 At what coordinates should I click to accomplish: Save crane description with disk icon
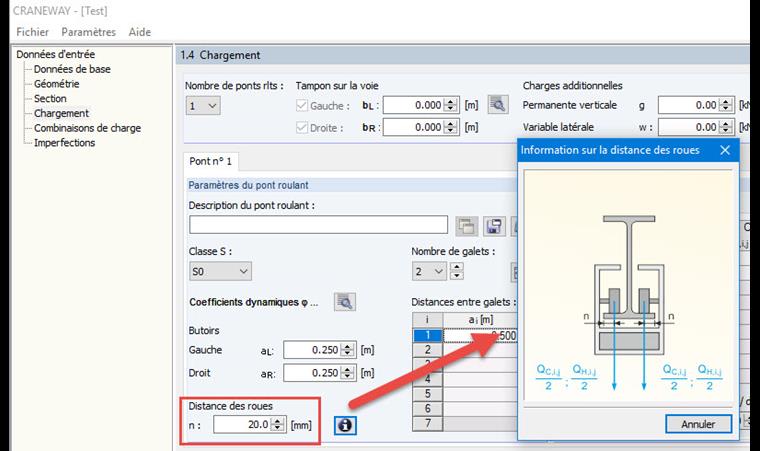[494, 226]
